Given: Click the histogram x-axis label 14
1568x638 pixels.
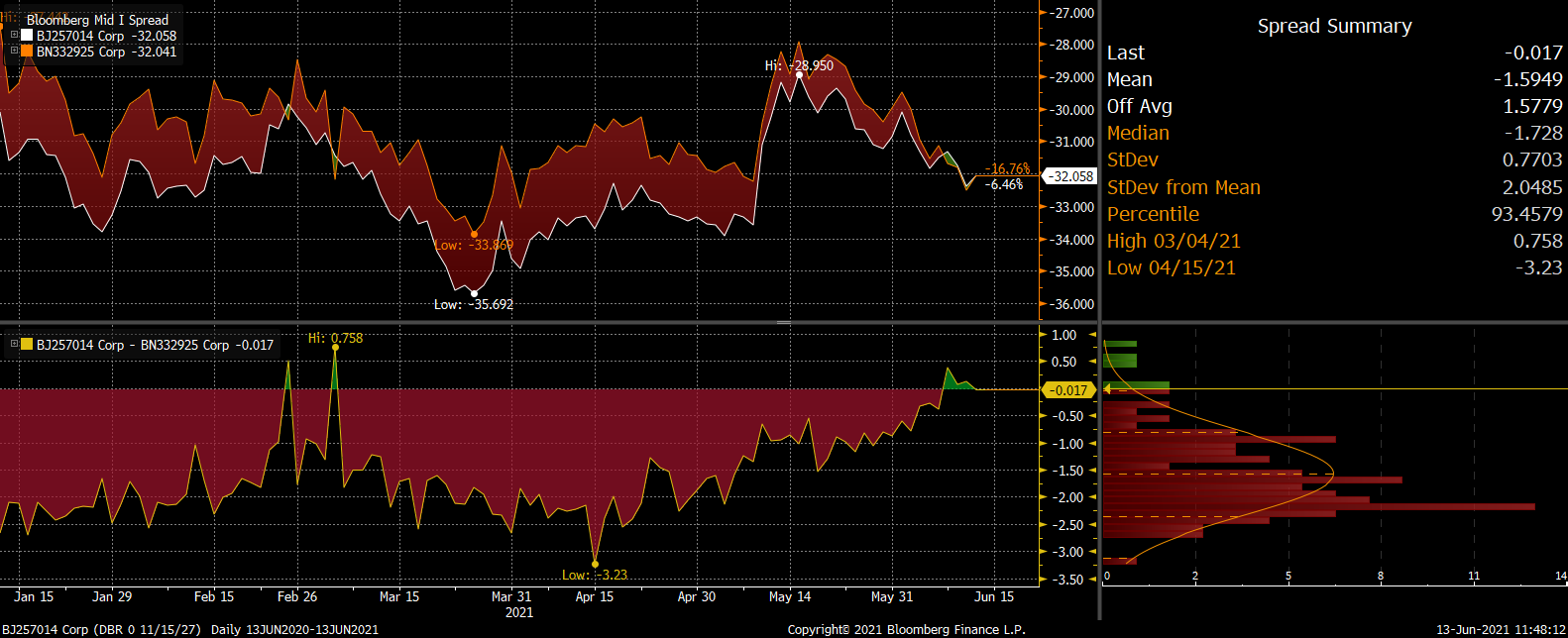Looking at the screenshot, I should 1560,576.
